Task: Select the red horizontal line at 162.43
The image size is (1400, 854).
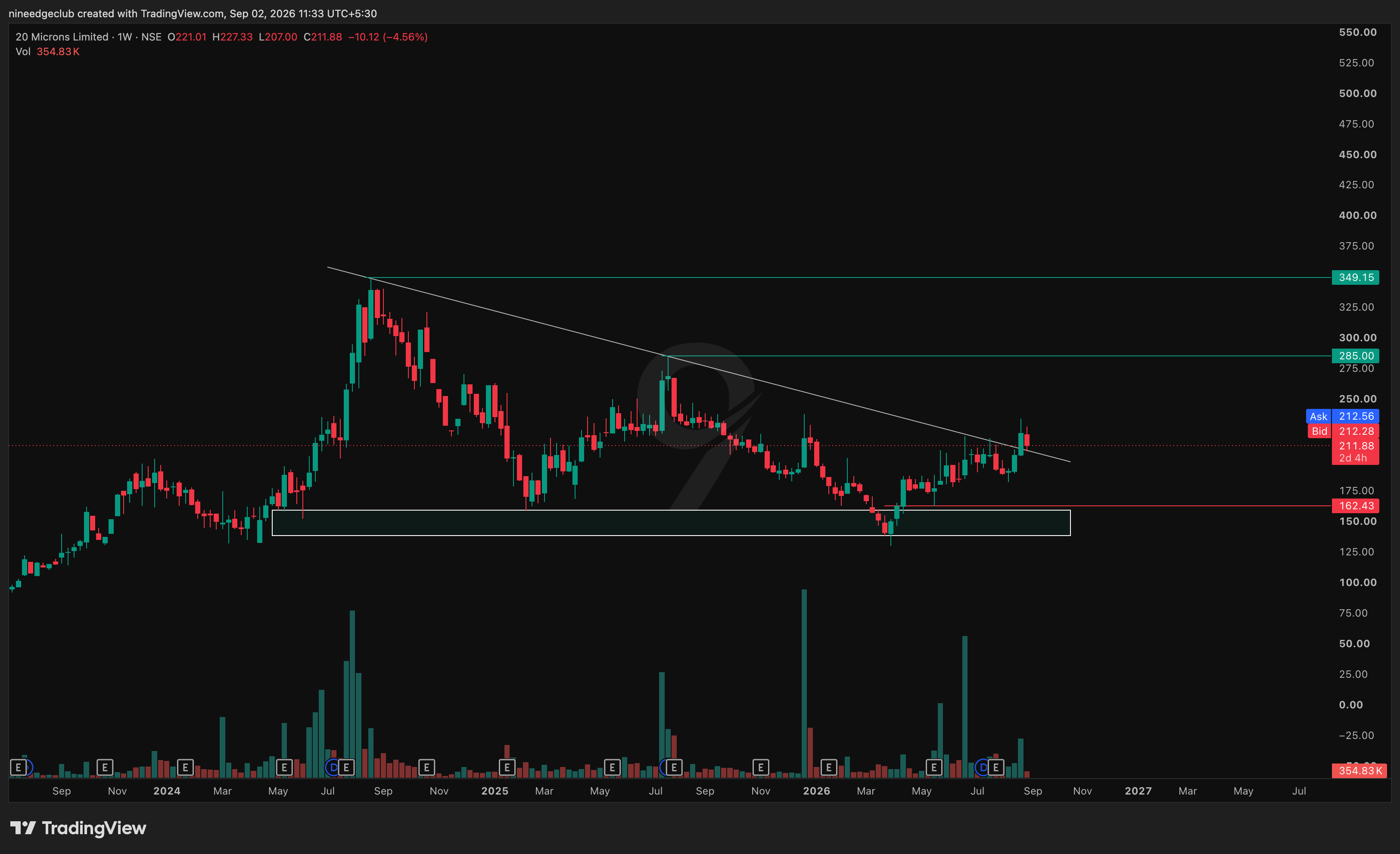Action: (x=1108, y=506)
